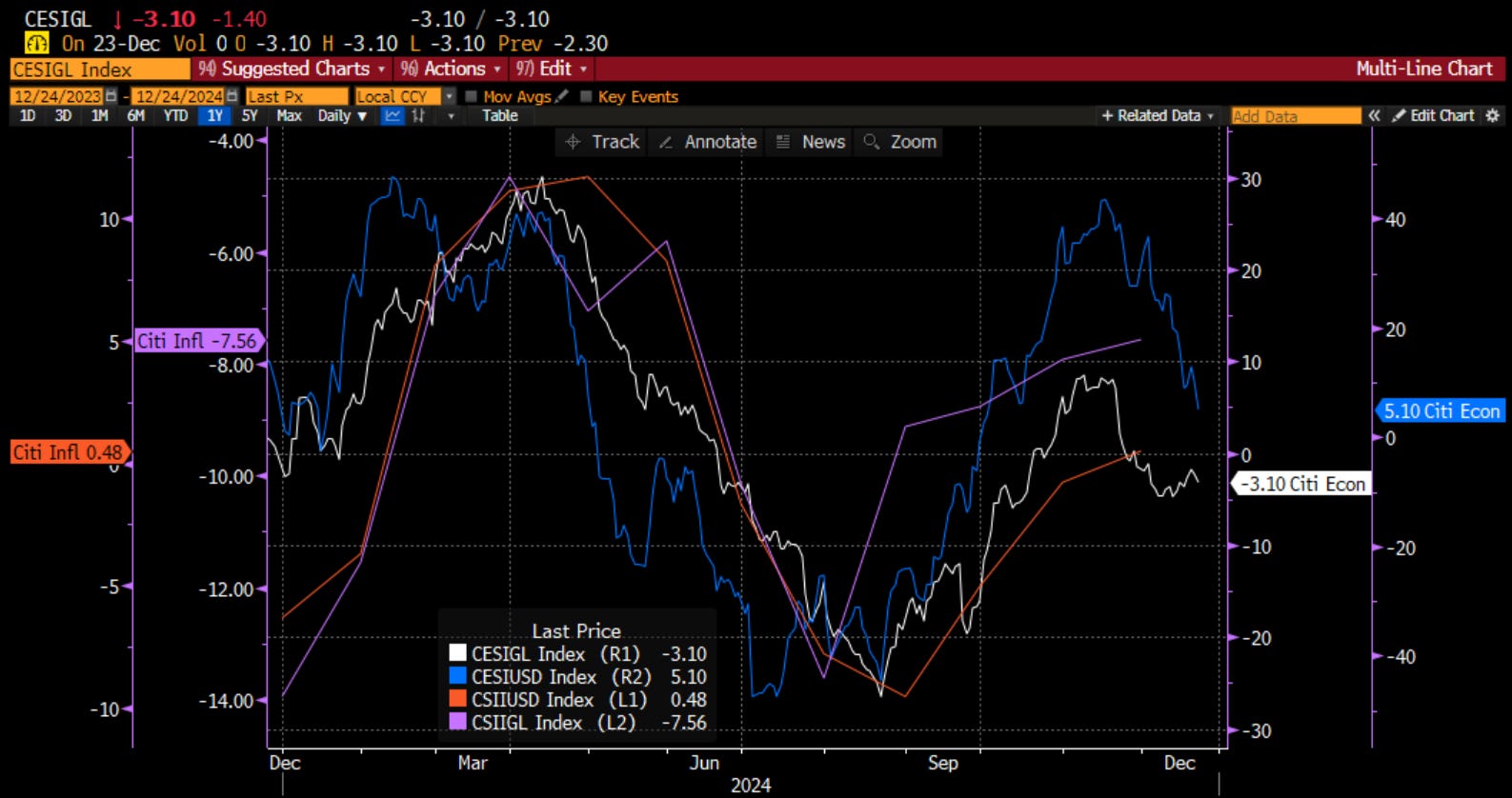This screenshot has height=798, width=1512.
Task: Click purple CSIIGL Index legend swatch
Action: 457,722
